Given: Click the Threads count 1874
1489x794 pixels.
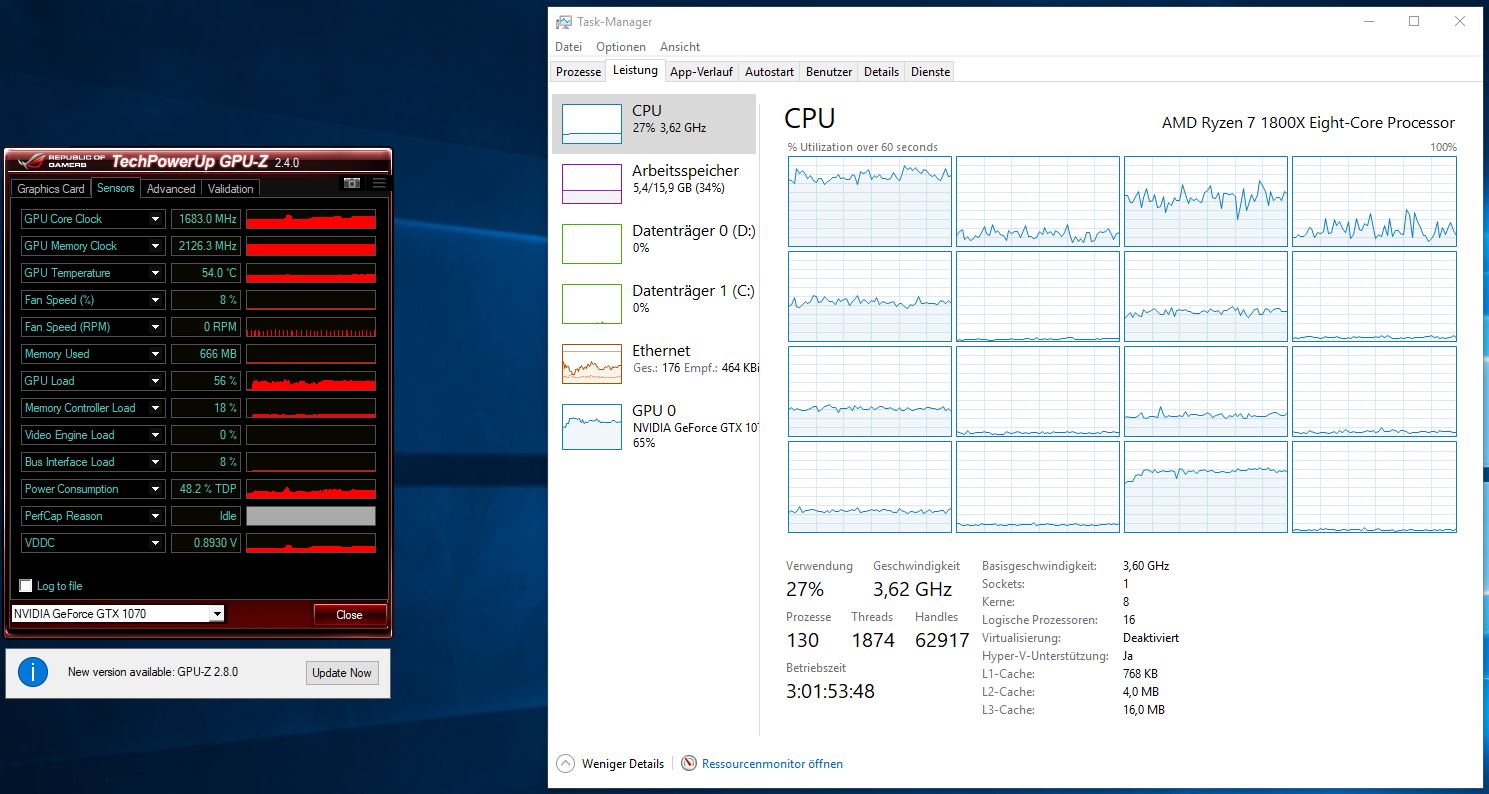Looking at the screenshot, I should coord(873,640).
